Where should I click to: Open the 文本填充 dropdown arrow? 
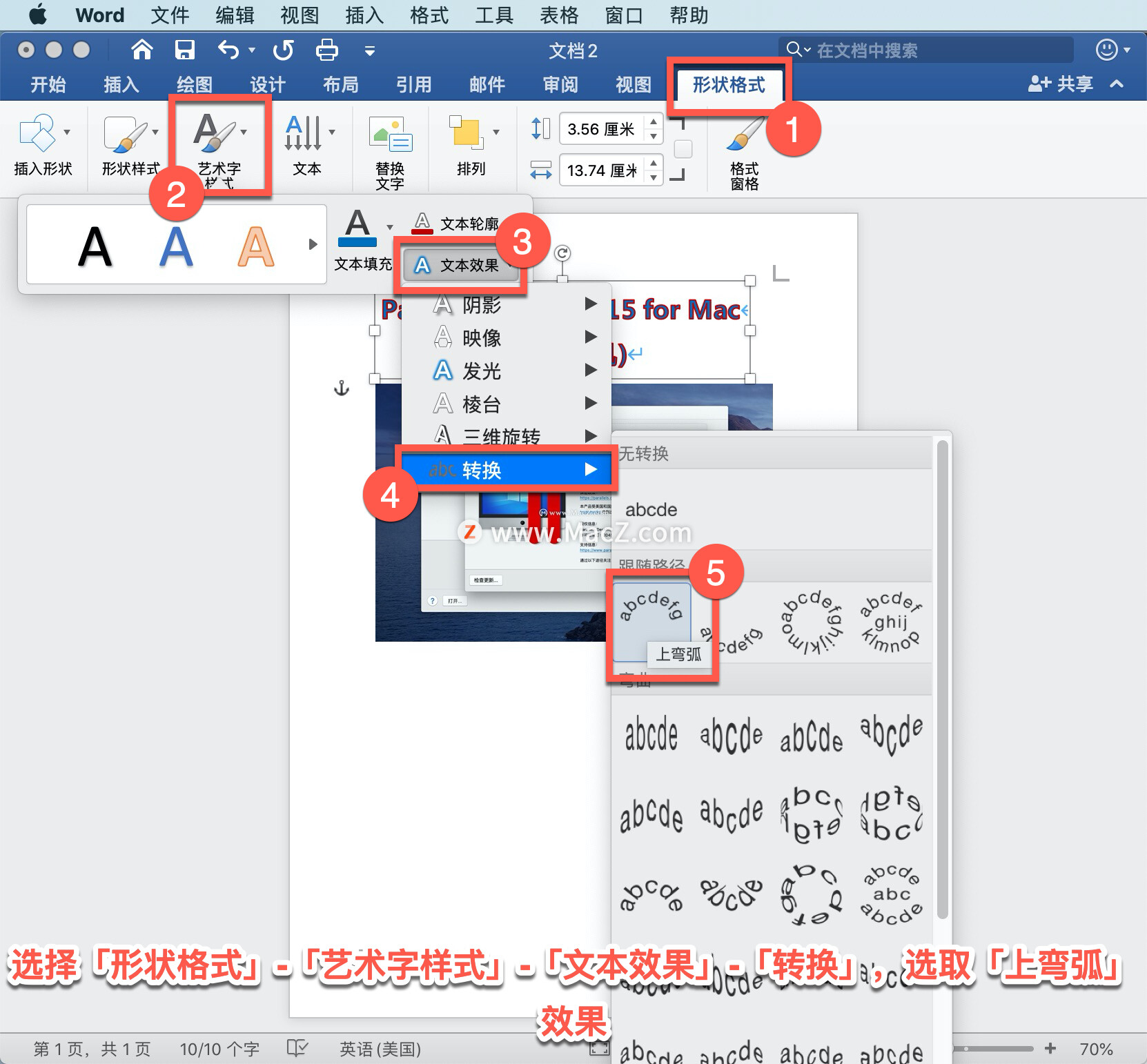pos(390,227)
